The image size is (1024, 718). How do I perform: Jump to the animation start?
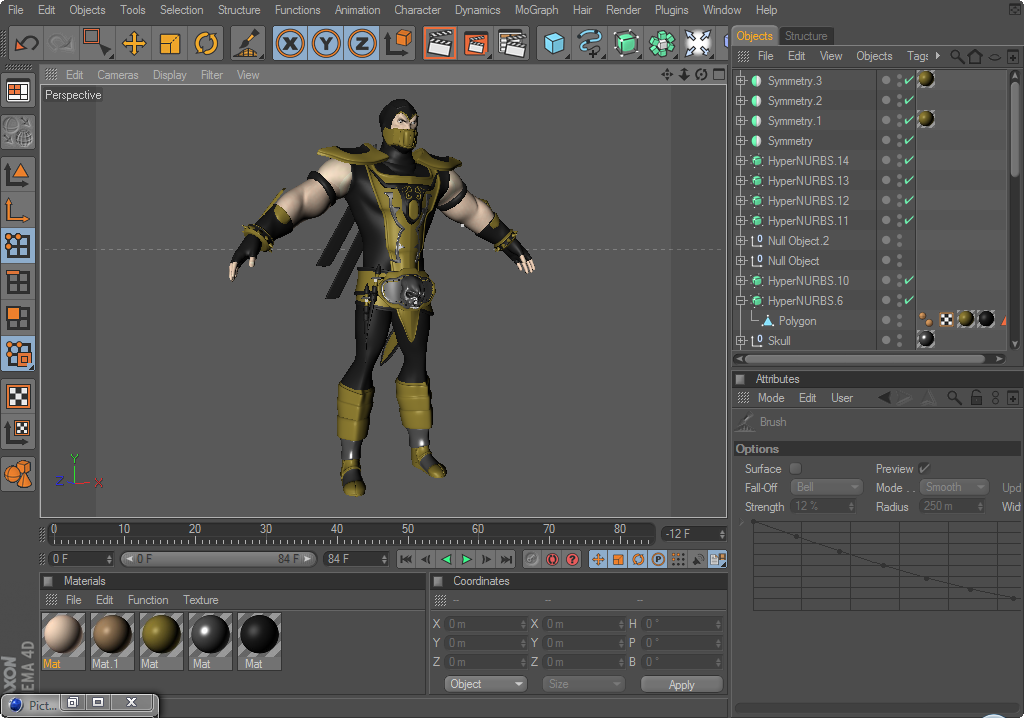click(x=406, y=559)
